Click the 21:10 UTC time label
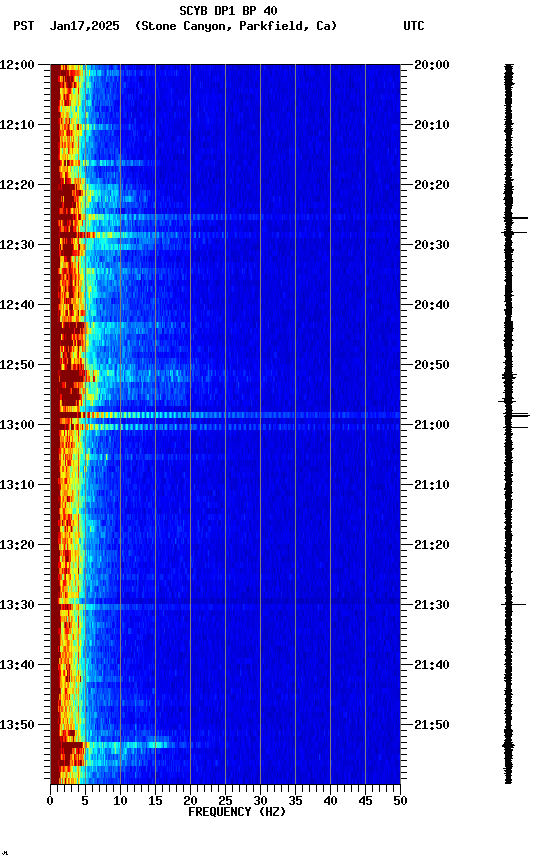 click(432, 485)
